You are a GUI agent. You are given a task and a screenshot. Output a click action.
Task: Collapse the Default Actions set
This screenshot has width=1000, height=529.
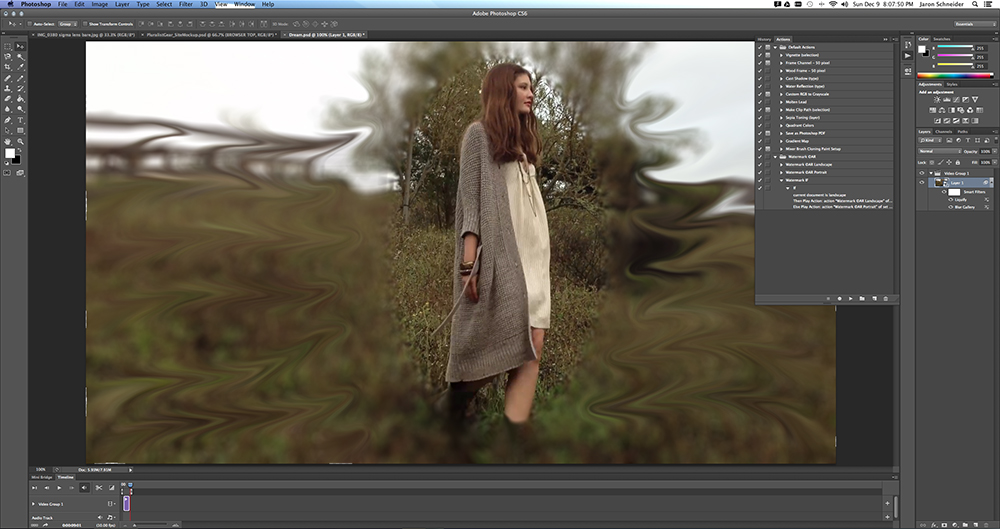[x=775, y=47]
